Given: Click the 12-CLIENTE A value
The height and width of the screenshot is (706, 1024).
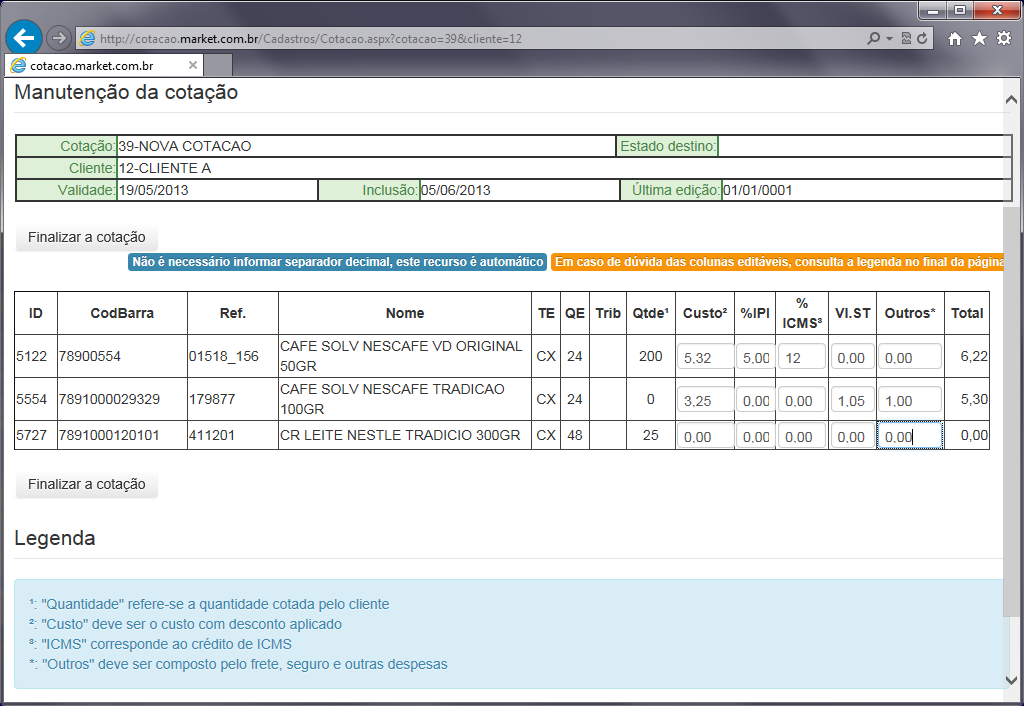Looking at the screenshot, I should coord(165,168).
